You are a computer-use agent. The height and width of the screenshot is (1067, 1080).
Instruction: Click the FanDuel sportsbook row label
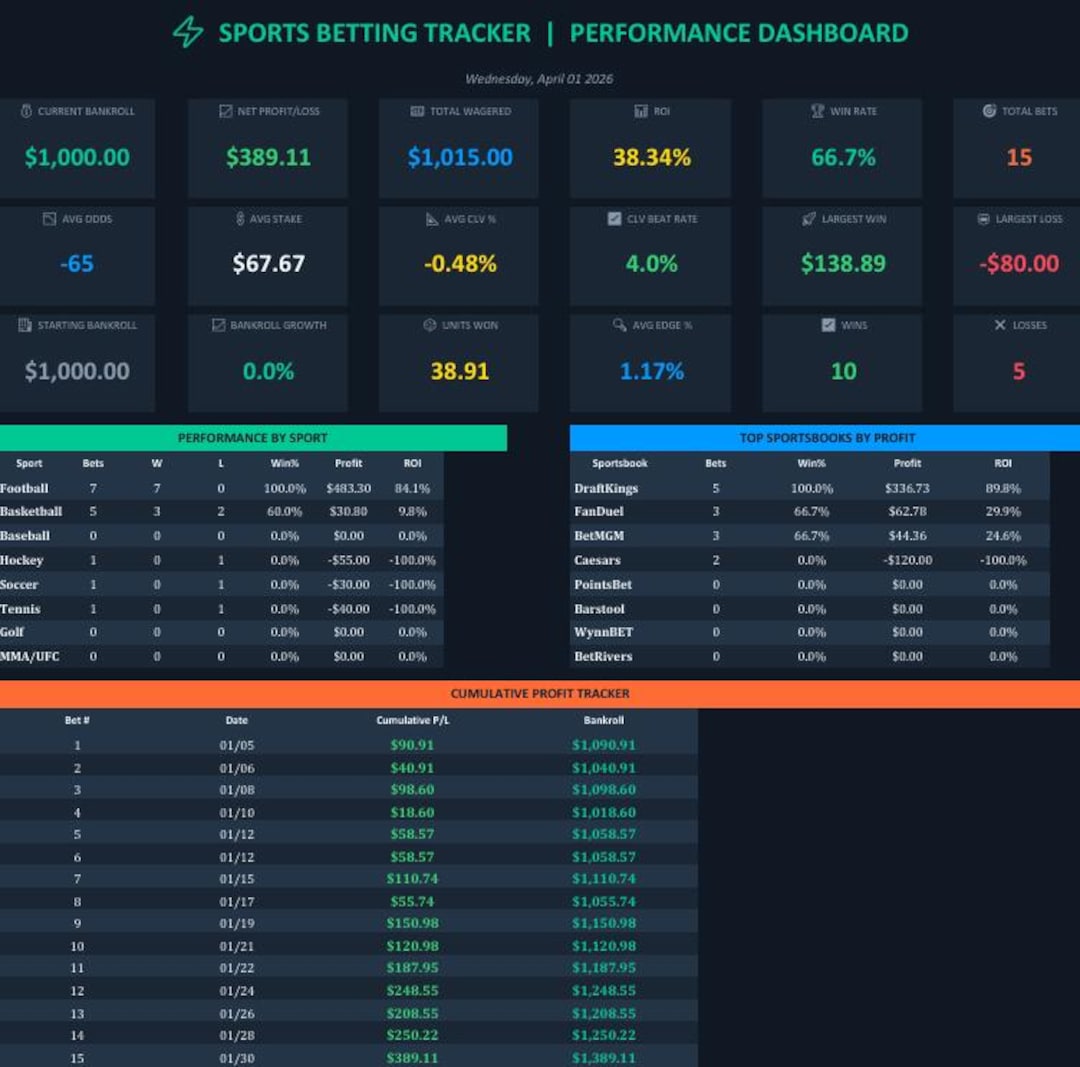tap(599, 512)
